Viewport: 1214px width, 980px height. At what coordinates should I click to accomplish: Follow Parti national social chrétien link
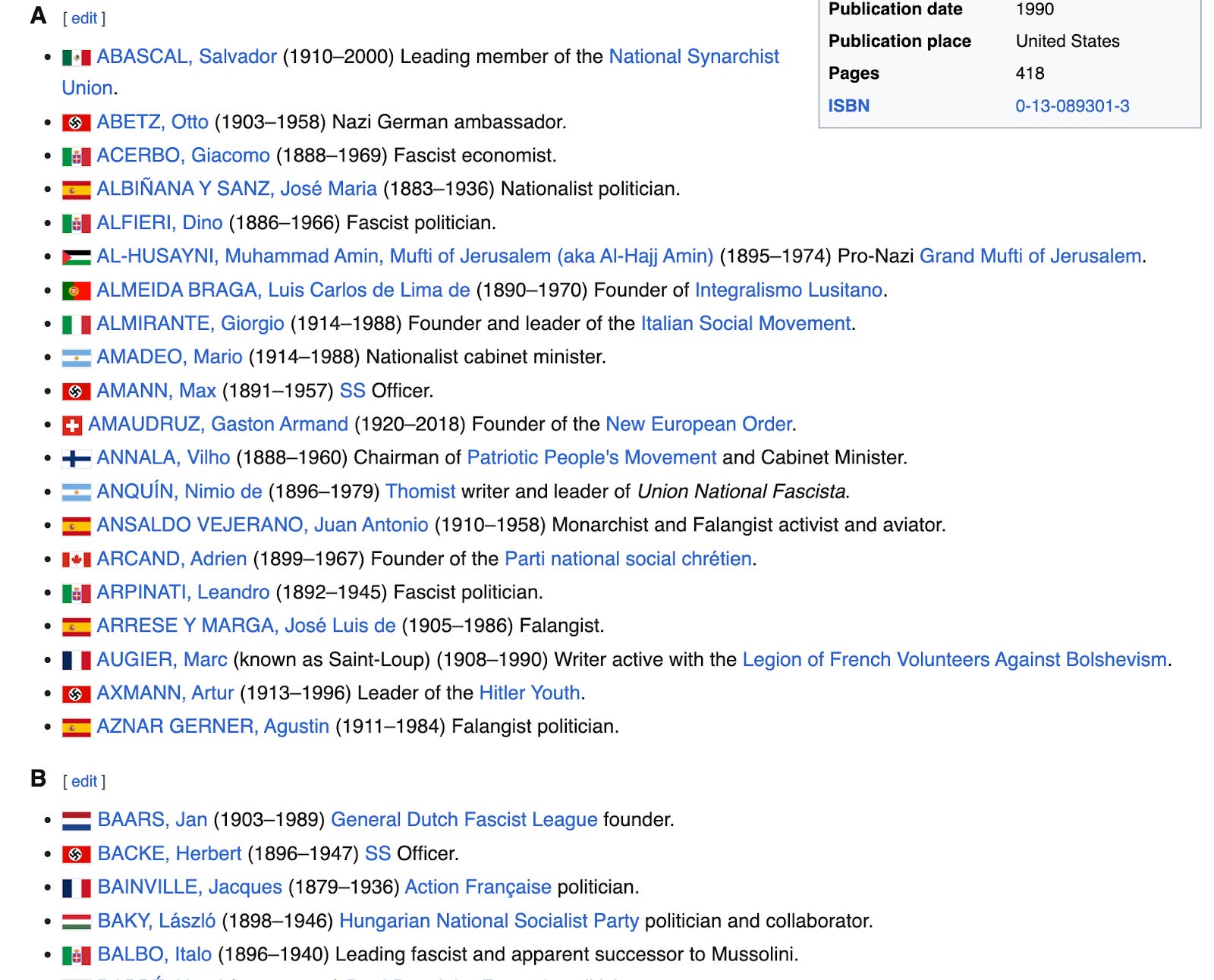[x=628, y=558]
